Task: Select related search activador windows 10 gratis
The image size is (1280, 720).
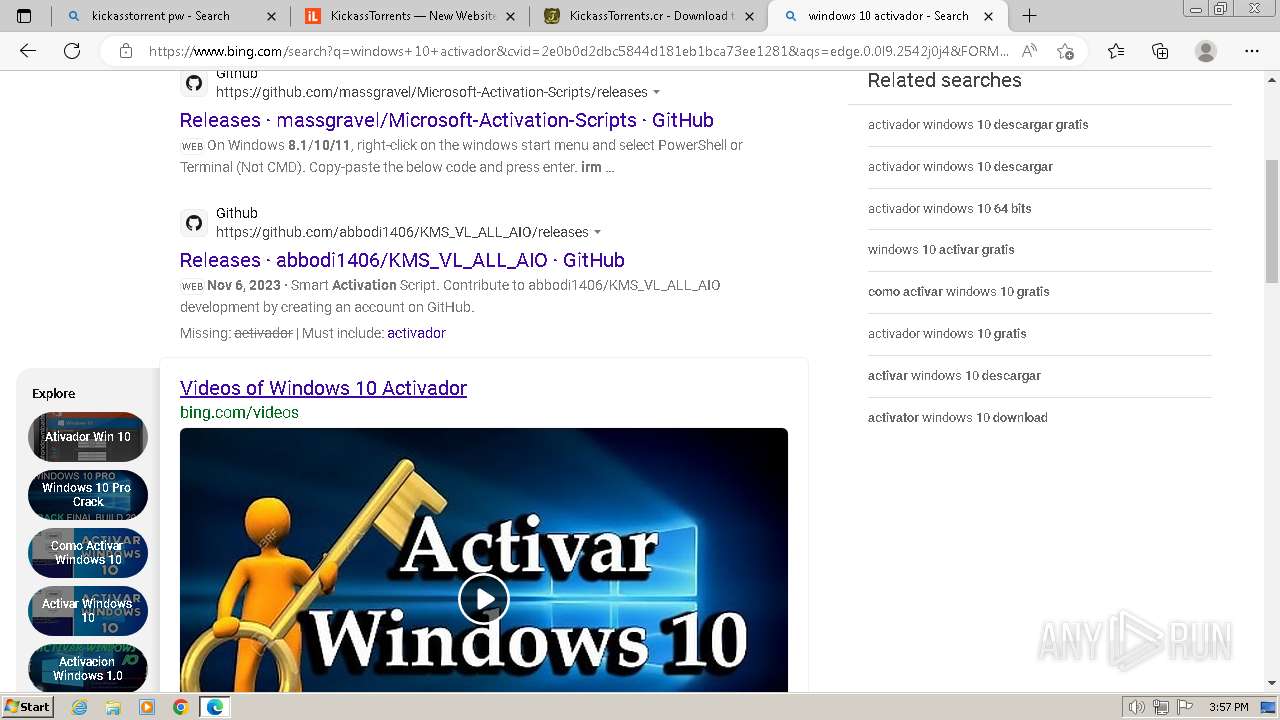Action: pos(947,334)
